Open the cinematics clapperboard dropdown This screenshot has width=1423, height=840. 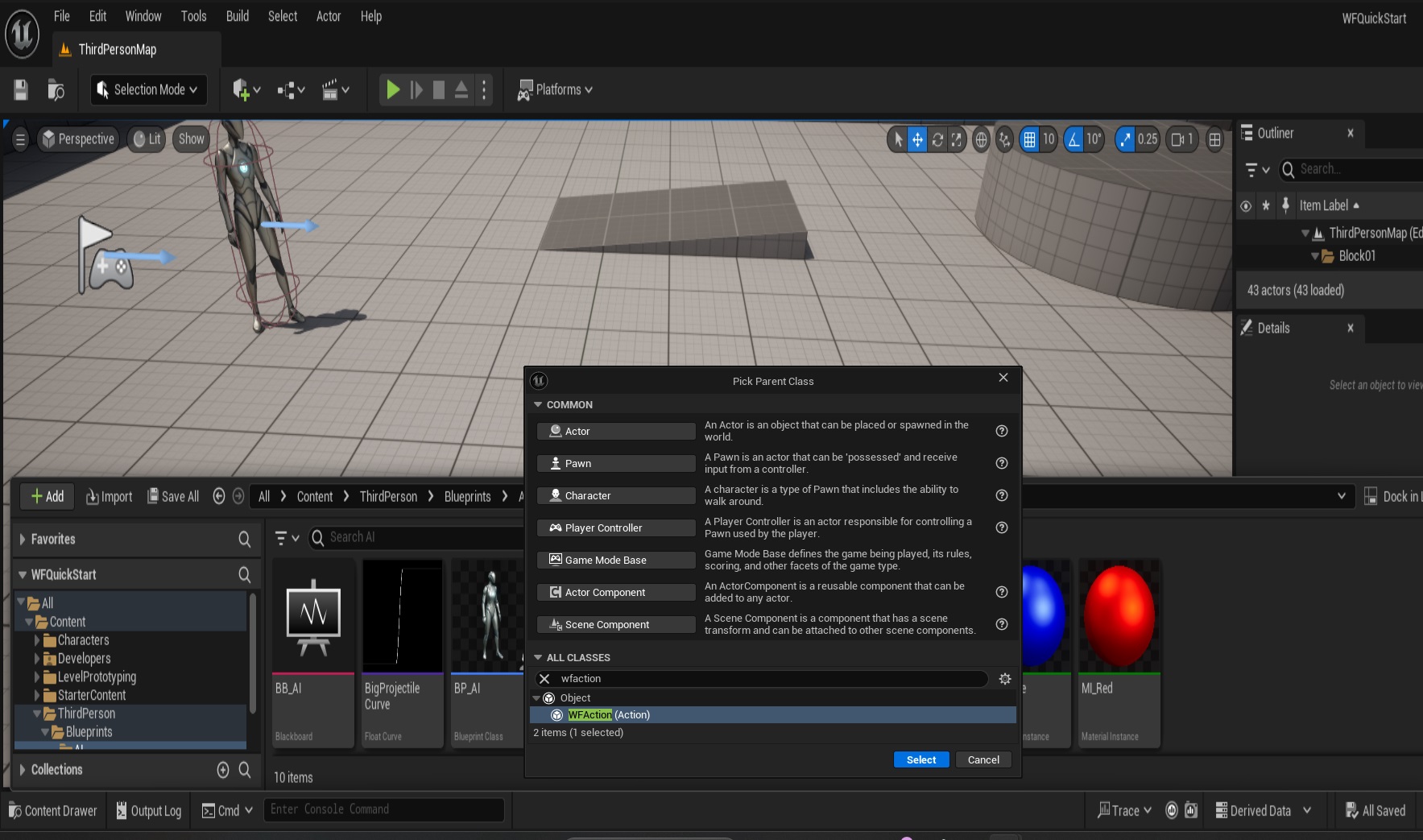335,89
